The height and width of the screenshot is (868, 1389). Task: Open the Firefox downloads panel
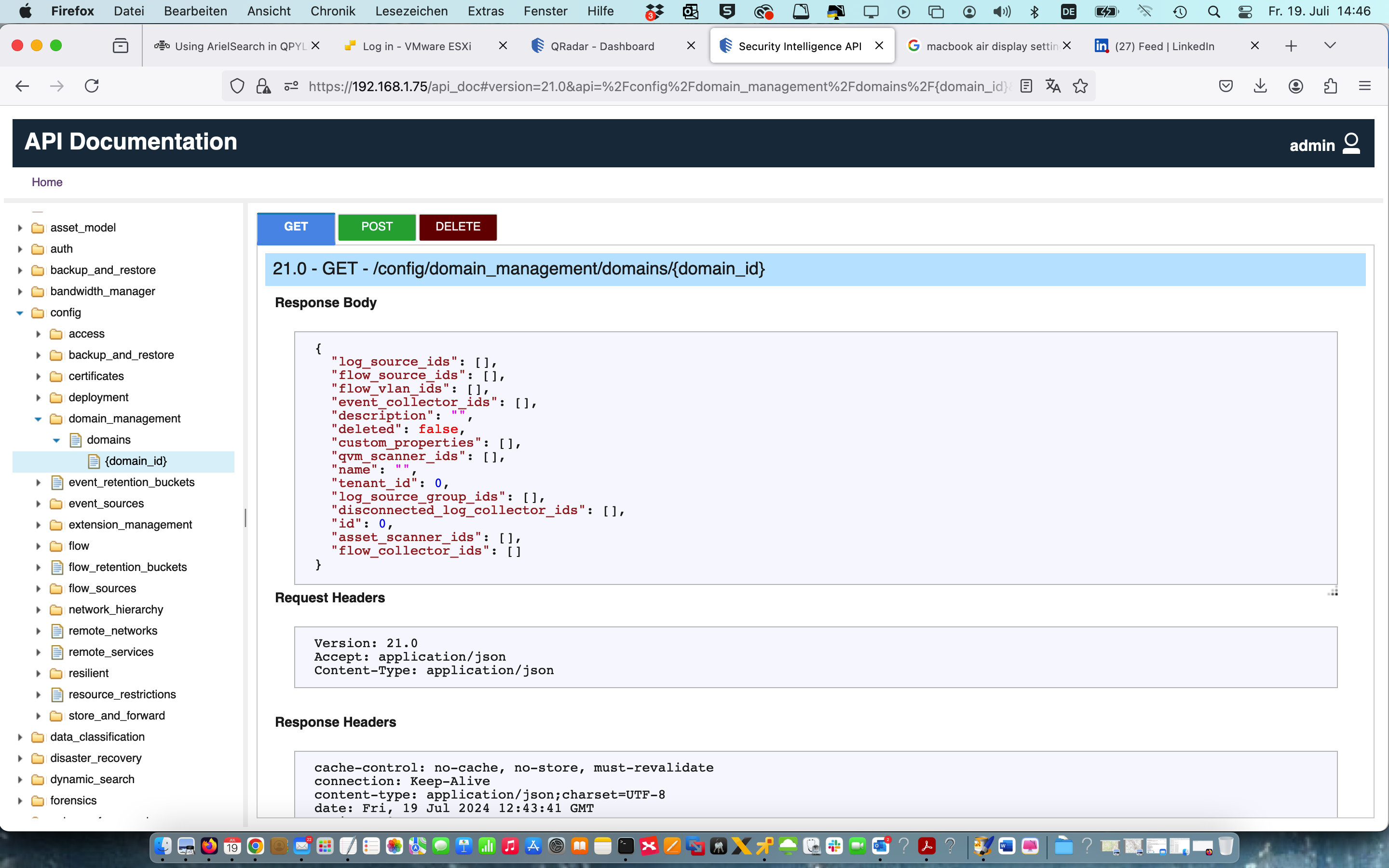click(1260, 86)
